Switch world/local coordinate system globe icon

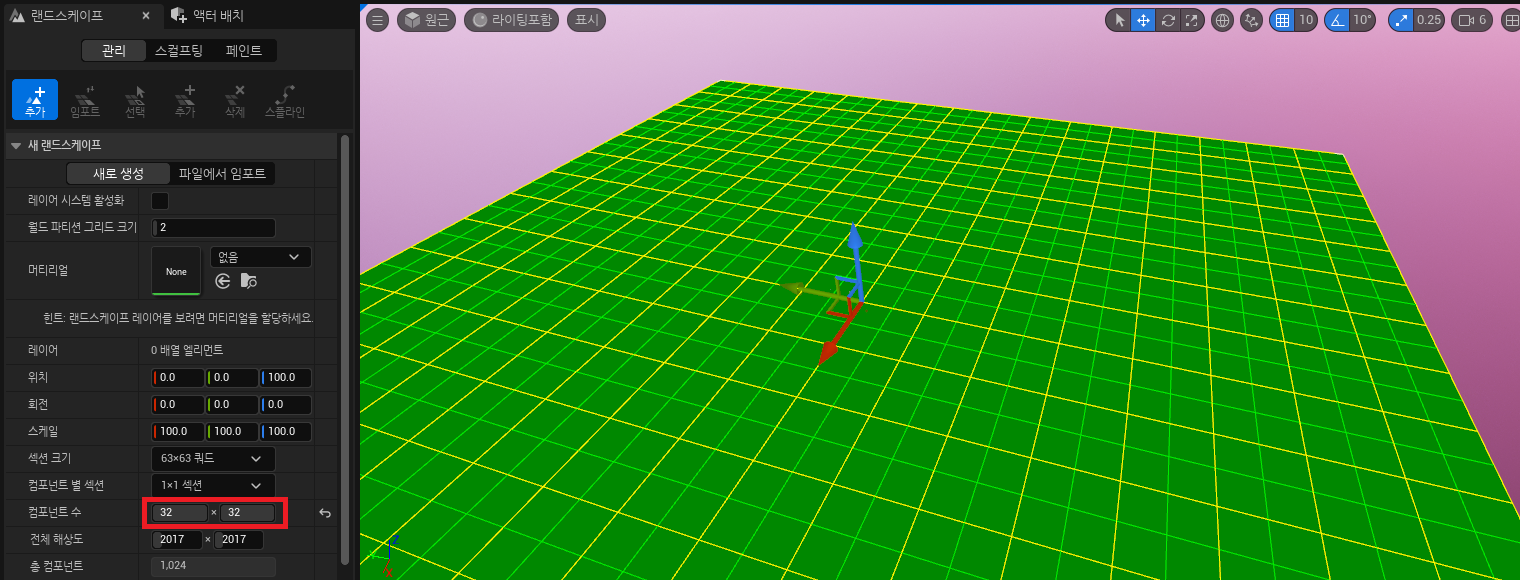[x=1221, y=20]
